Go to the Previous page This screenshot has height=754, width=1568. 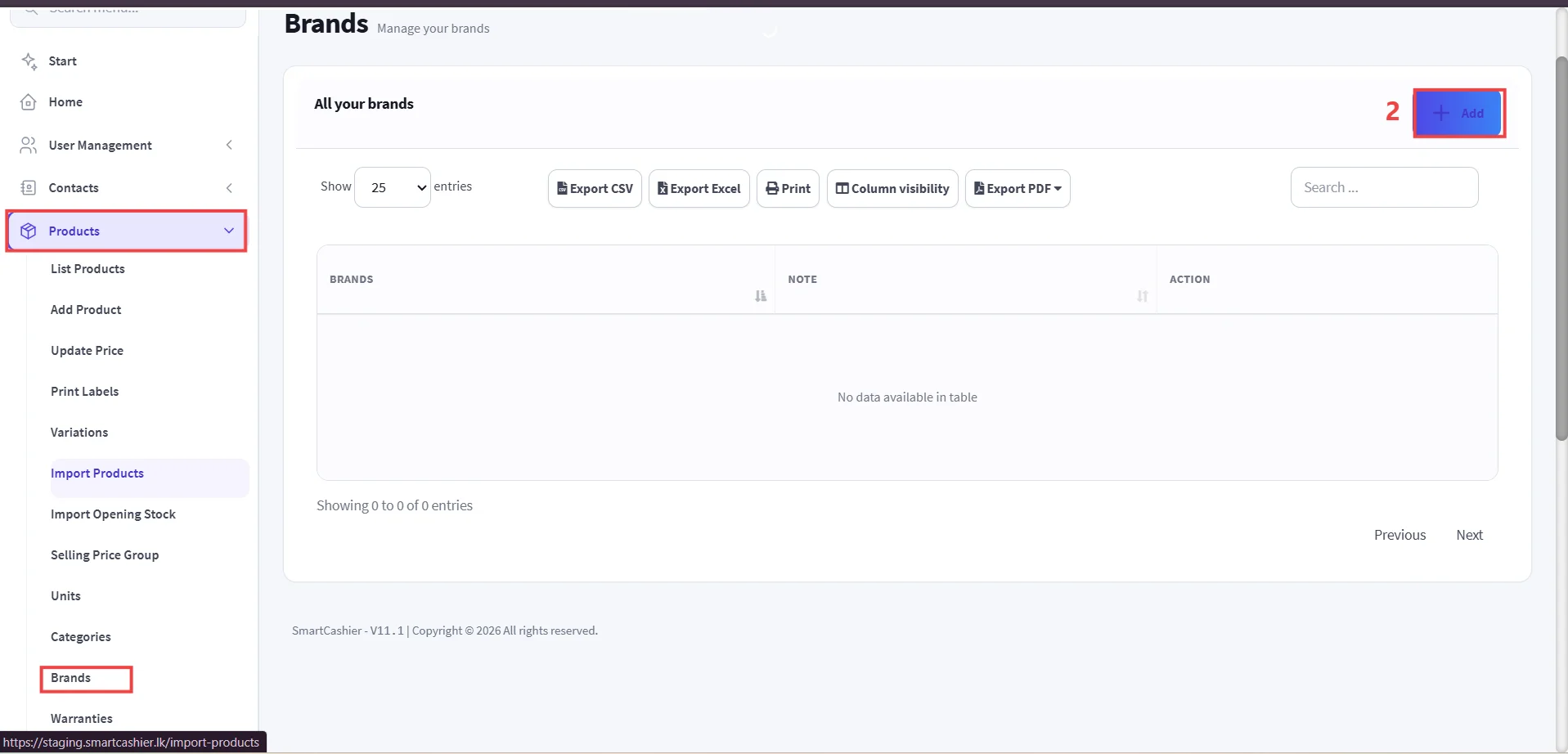[x=1400, y=535]
